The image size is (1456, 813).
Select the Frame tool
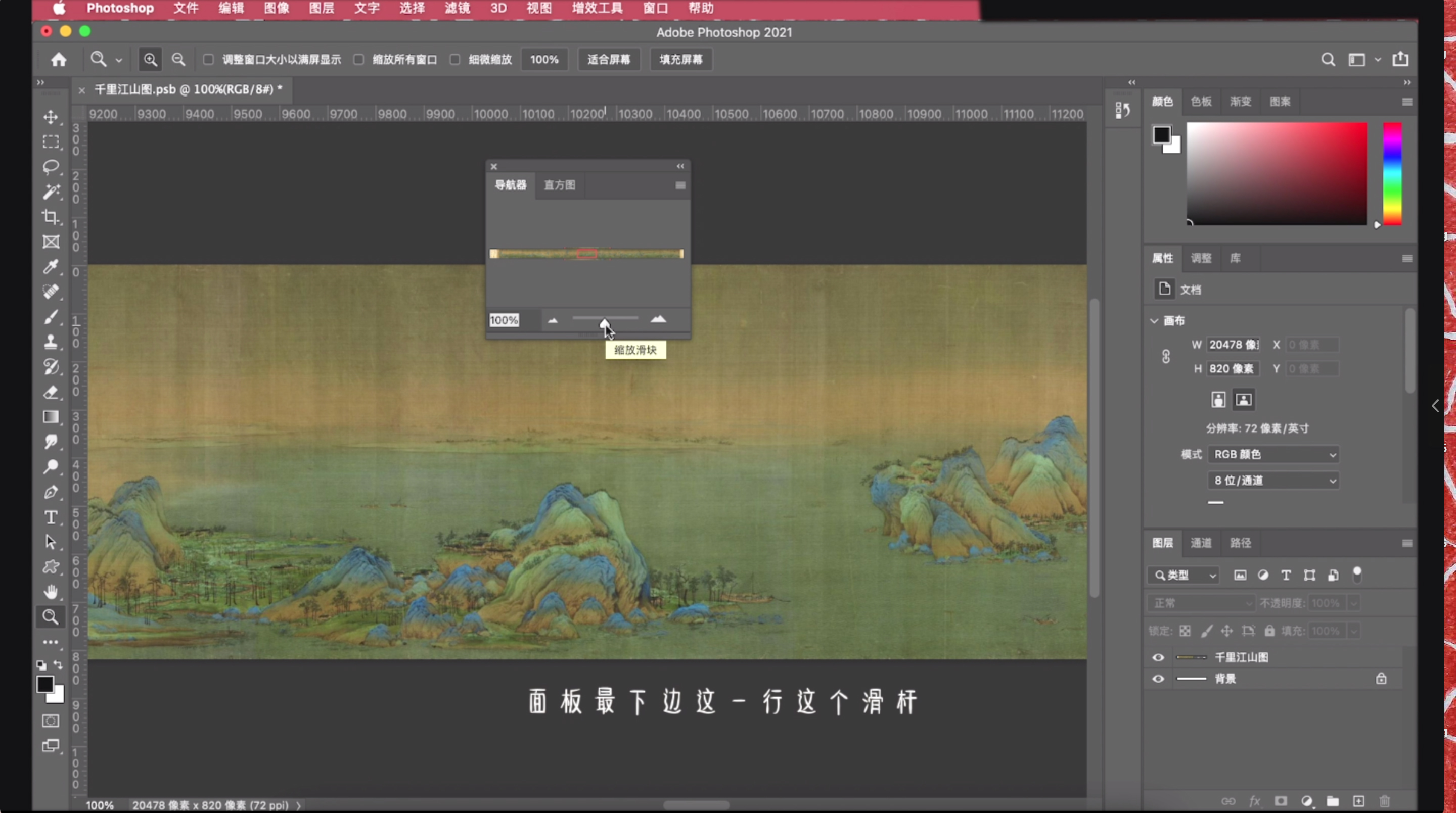51,242
